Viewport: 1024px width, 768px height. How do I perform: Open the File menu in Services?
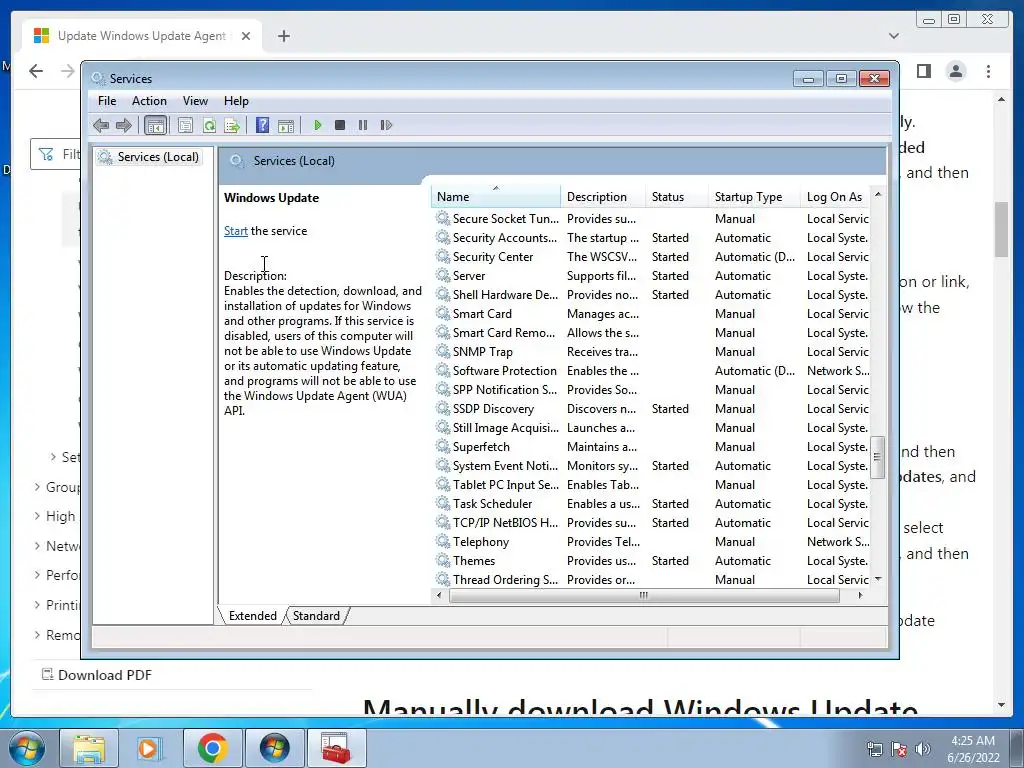coord(107,101)
